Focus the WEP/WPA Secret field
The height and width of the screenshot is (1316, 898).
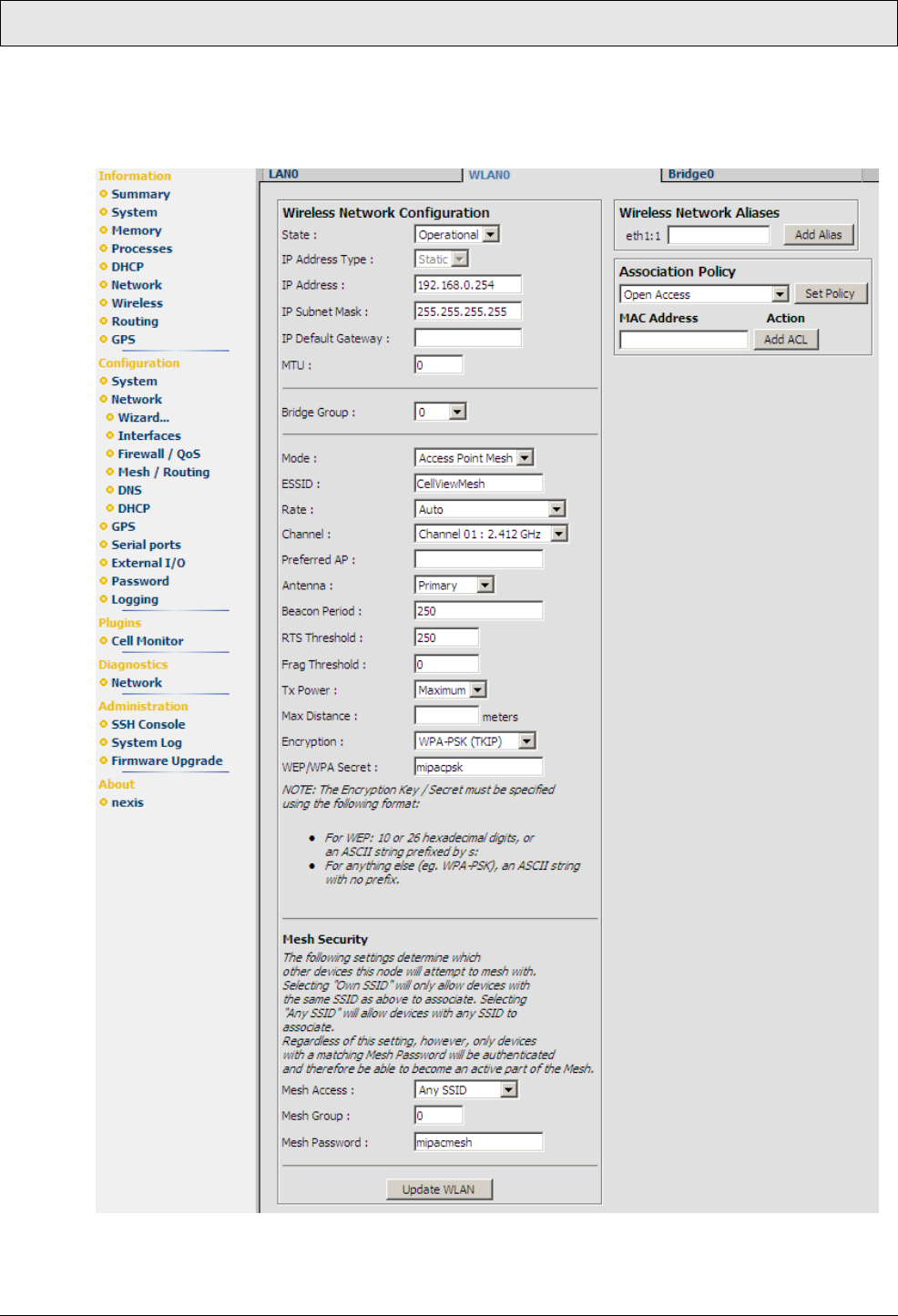pos(479,767)
